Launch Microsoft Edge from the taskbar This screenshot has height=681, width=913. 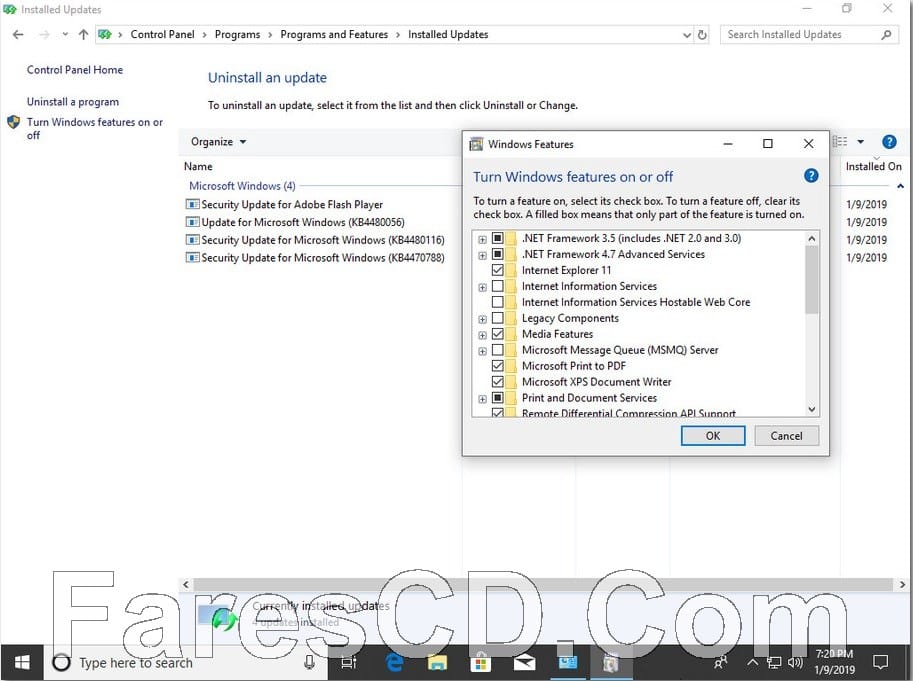point(394,662)
